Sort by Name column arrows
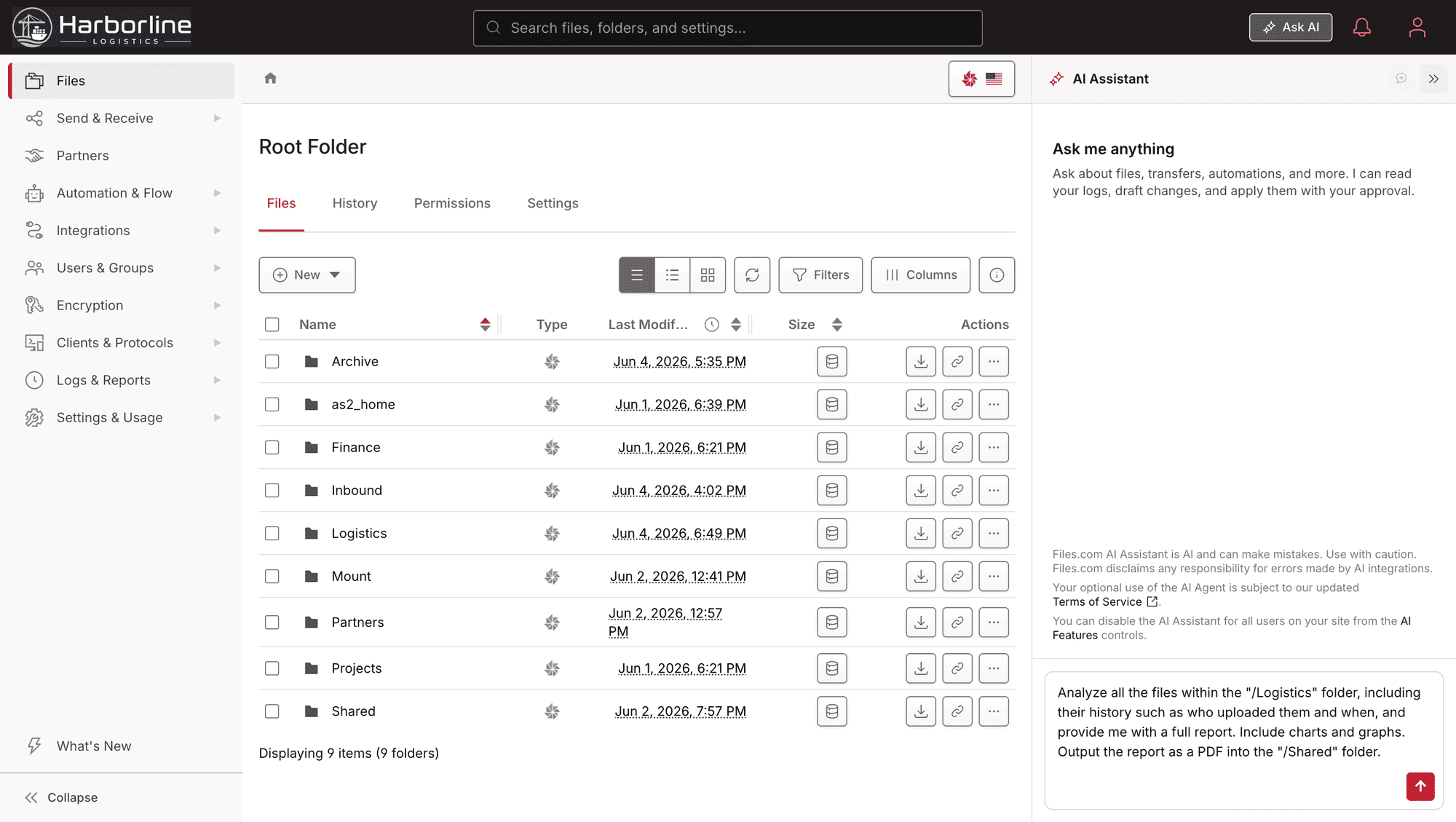Image resolution: width=1456 pixels, height=822 pixels. [x=486, y=325]
